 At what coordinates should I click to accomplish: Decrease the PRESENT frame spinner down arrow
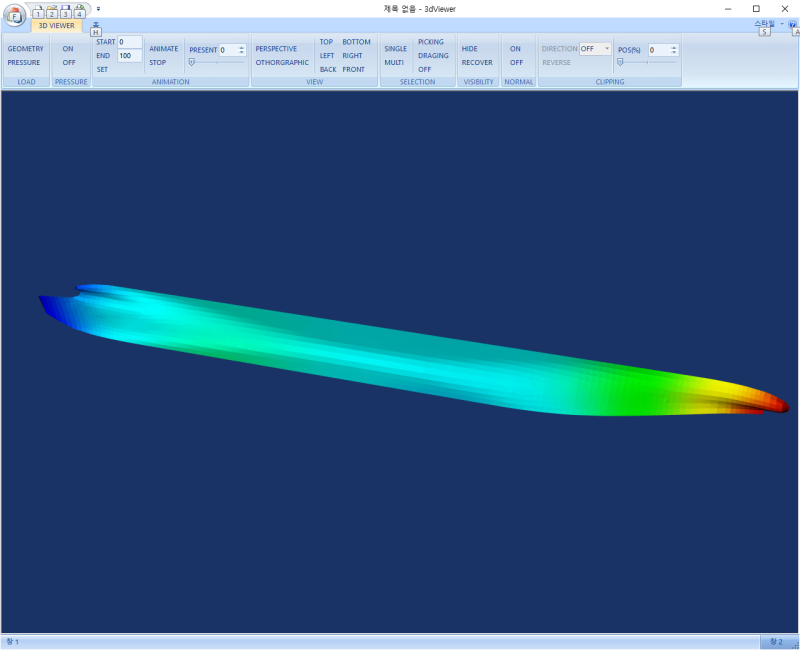pyautogui.click(x=241, y=53)
